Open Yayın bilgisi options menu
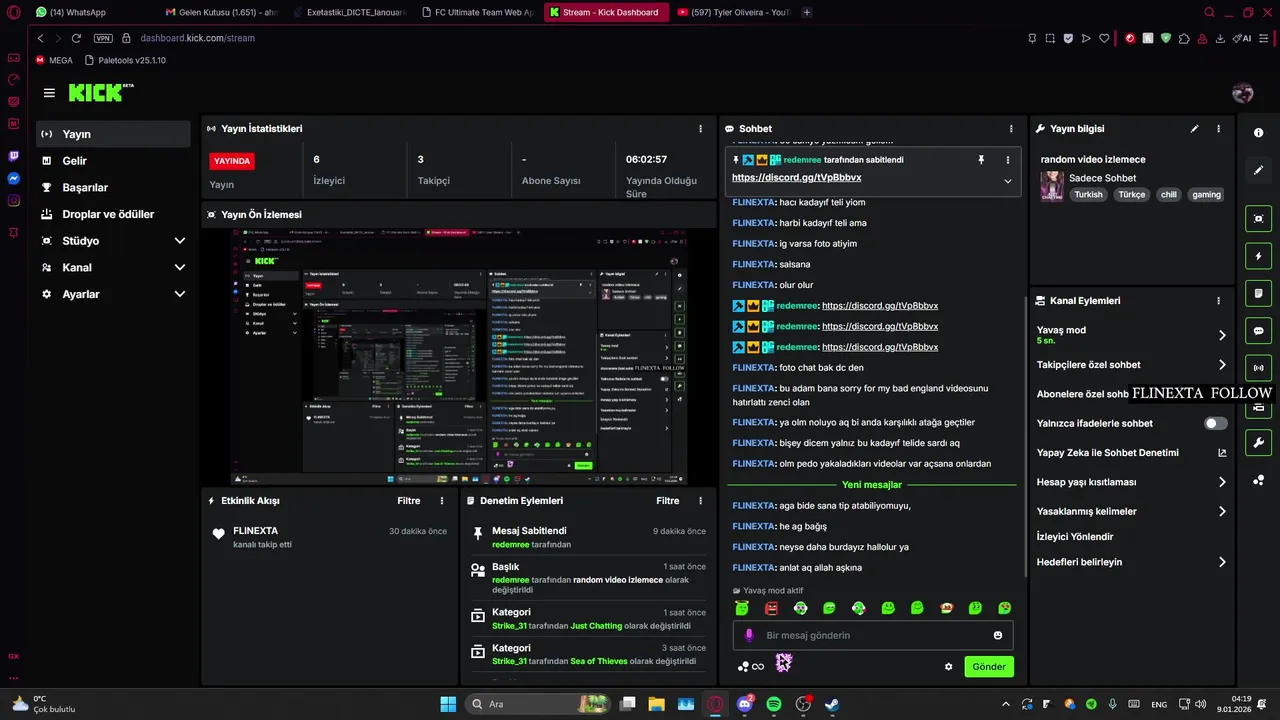This screenshot has height=720, width=1280. [x=1218, y=129]
